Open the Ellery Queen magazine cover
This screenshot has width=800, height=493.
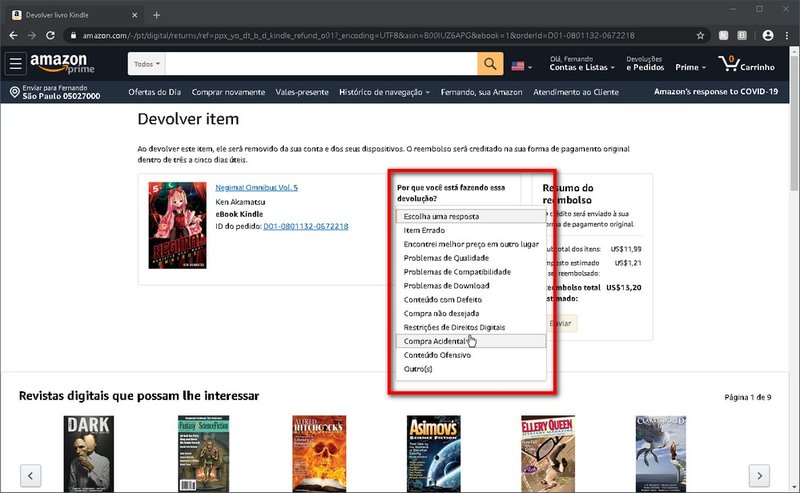click(x=548, y=454)
